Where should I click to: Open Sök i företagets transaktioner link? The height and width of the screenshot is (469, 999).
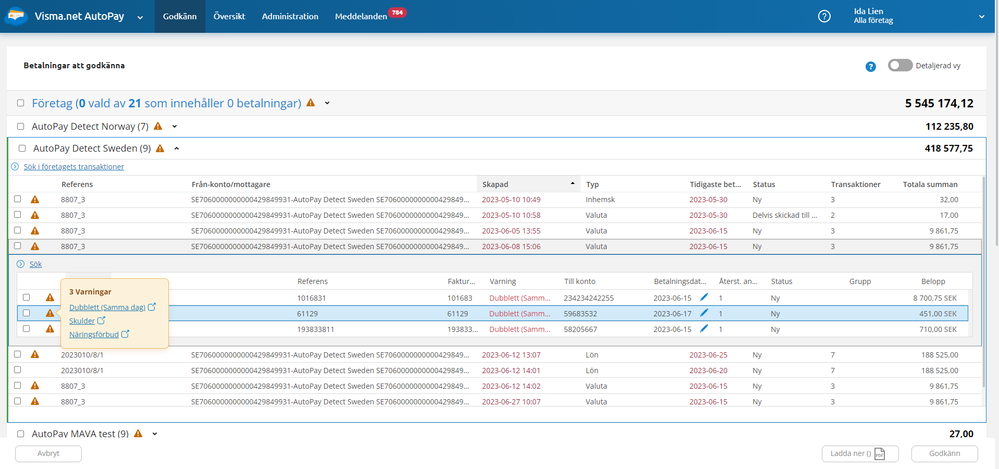73,166
